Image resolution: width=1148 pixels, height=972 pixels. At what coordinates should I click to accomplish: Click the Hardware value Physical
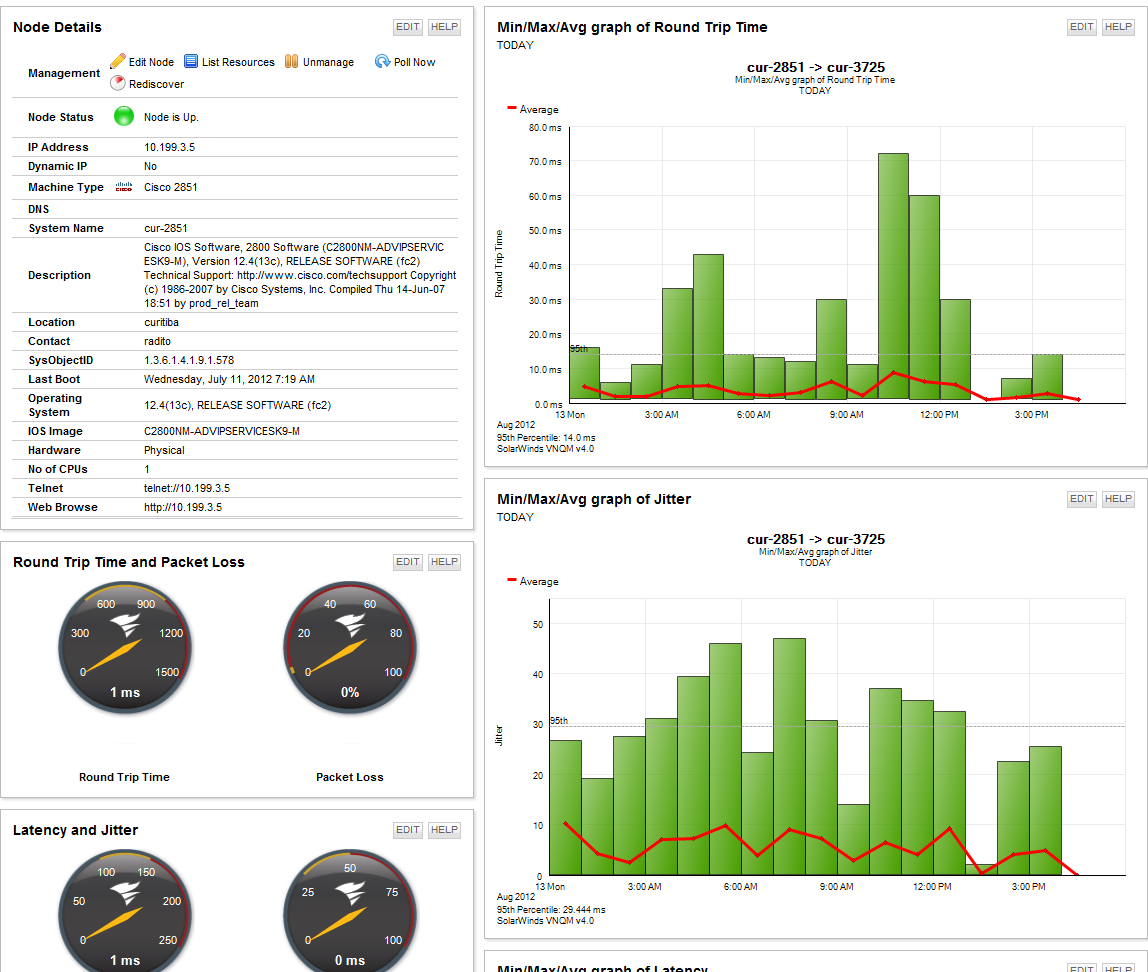[x=164, y=450]
